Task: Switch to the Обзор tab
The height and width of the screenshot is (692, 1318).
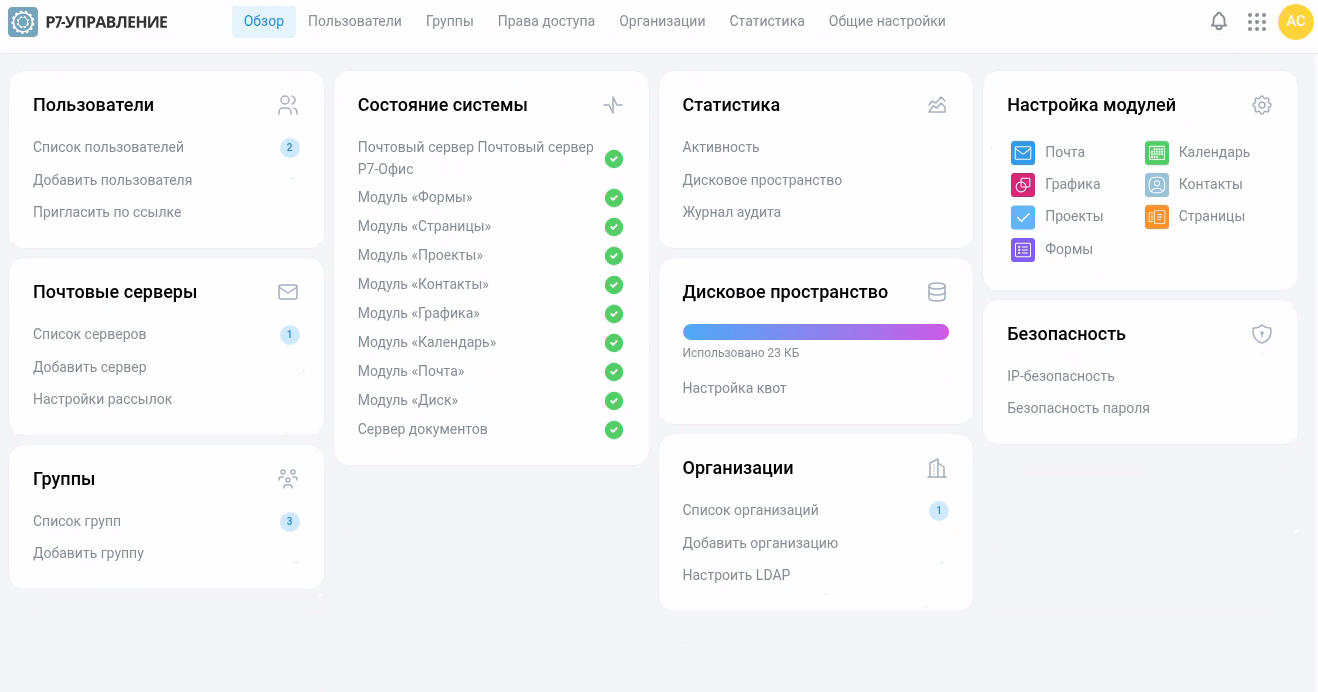Action: (x=264, y=21)
